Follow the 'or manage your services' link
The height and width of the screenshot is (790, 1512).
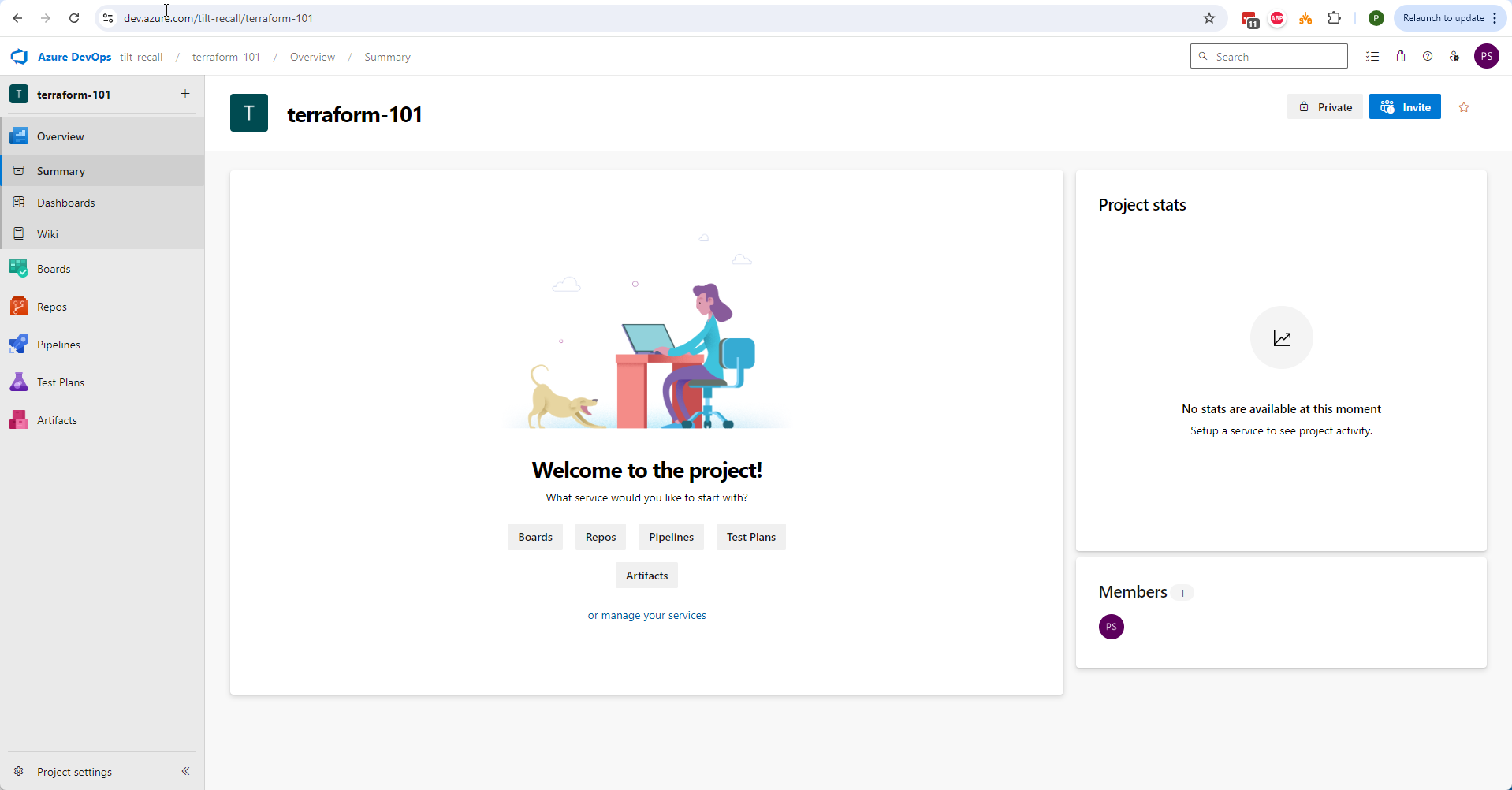[646, 615]
